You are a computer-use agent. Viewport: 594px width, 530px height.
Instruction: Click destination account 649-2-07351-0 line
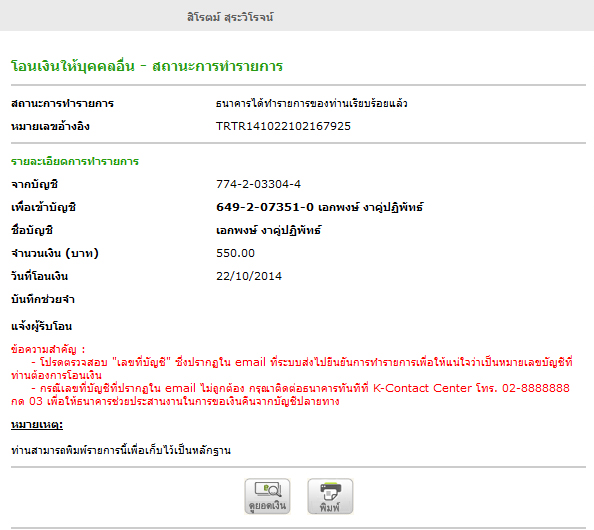pyautogui.click(x=320, y=207)
